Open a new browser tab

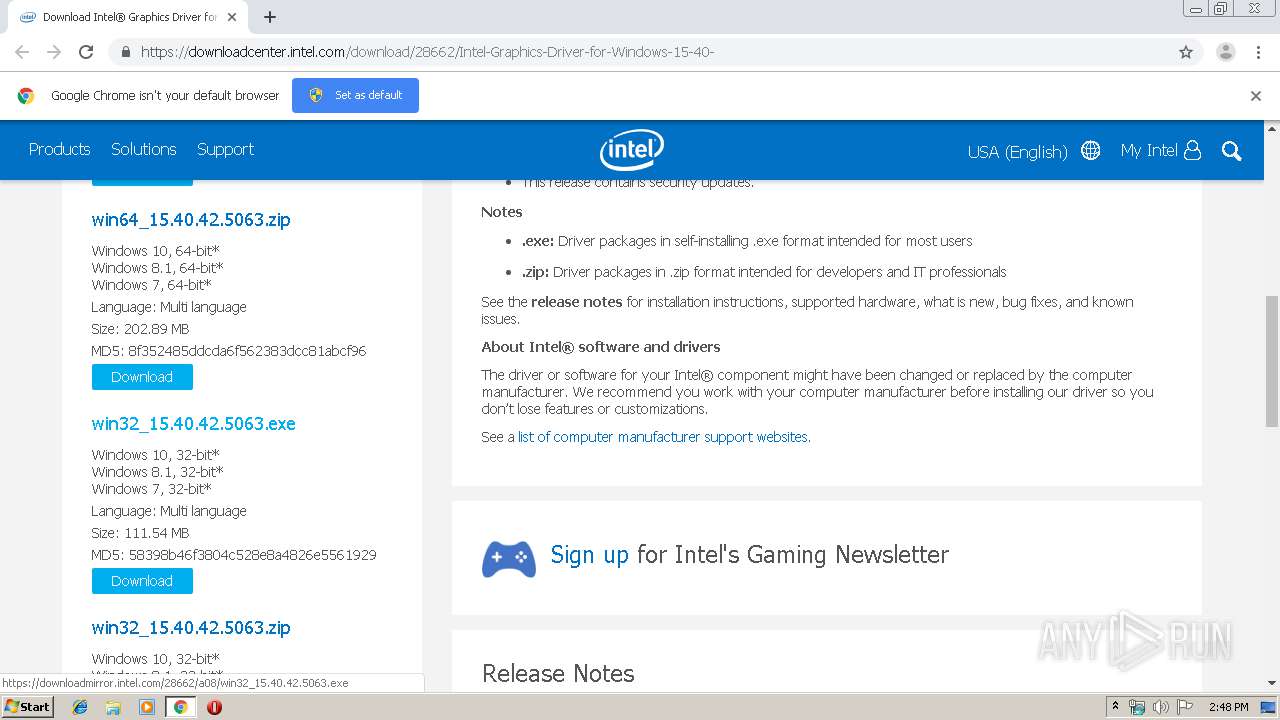270,17
